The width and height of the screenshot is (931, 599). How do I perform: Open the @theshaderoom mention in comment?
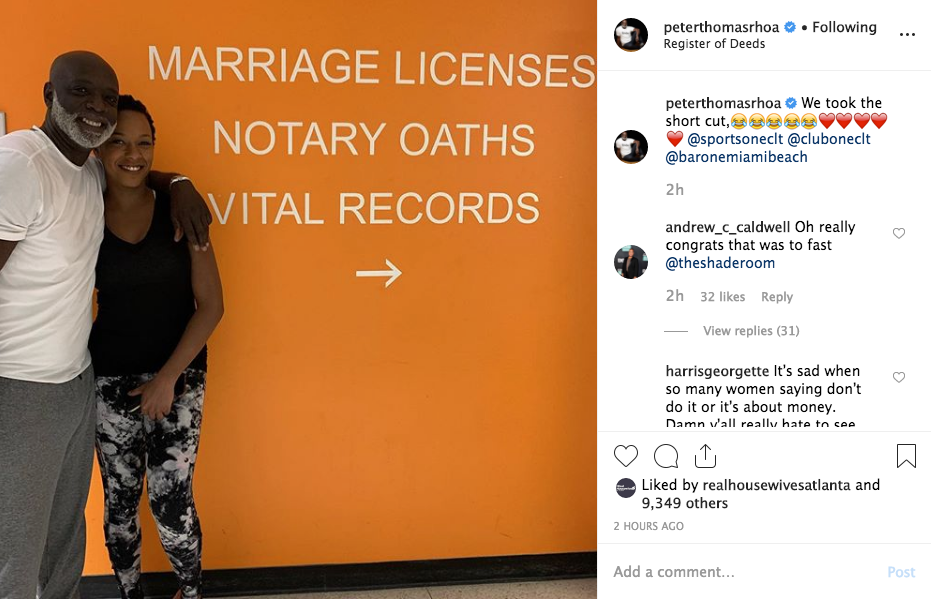[720, 263]
